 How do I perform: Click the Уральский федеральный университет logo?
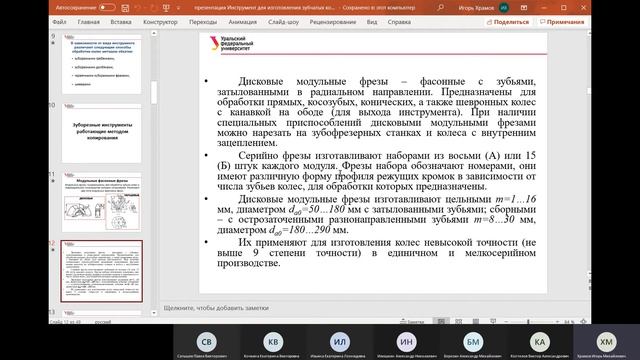click(231, 43)
